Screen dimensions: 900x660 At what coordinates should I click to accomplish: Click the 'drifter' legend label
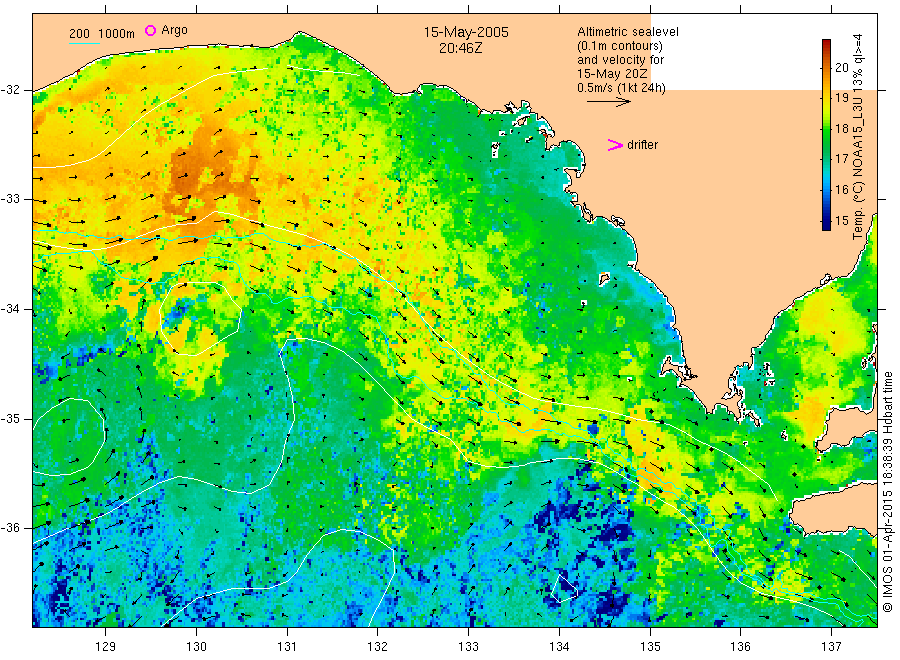click(x=642, y=145)
